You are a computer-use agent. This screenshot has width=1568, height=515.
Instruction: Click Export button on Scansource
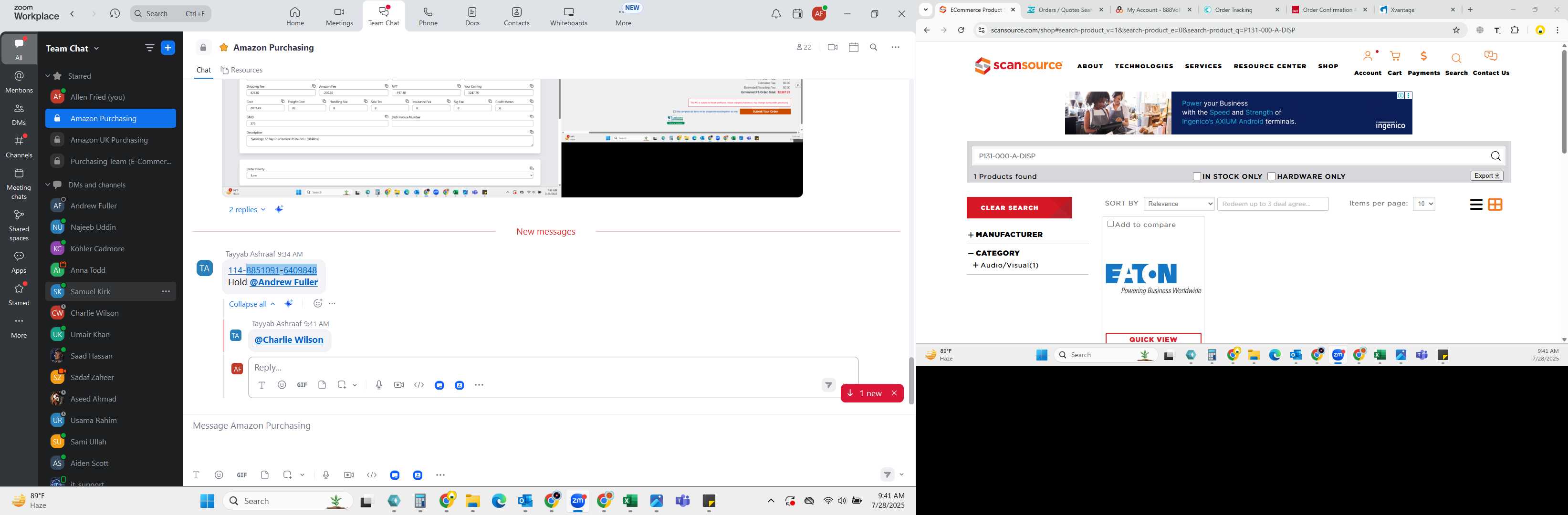(x=1486, y=176)
